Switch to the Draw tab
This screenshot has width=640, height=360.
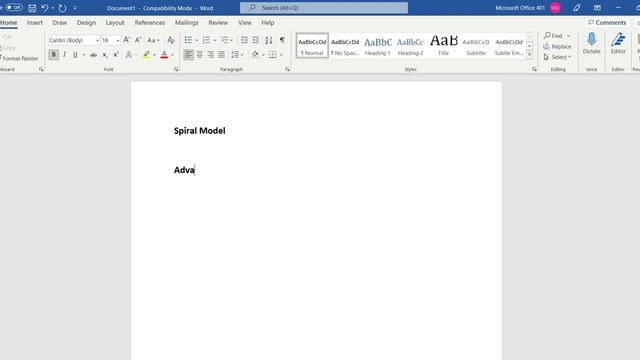(x=60, y=23)
